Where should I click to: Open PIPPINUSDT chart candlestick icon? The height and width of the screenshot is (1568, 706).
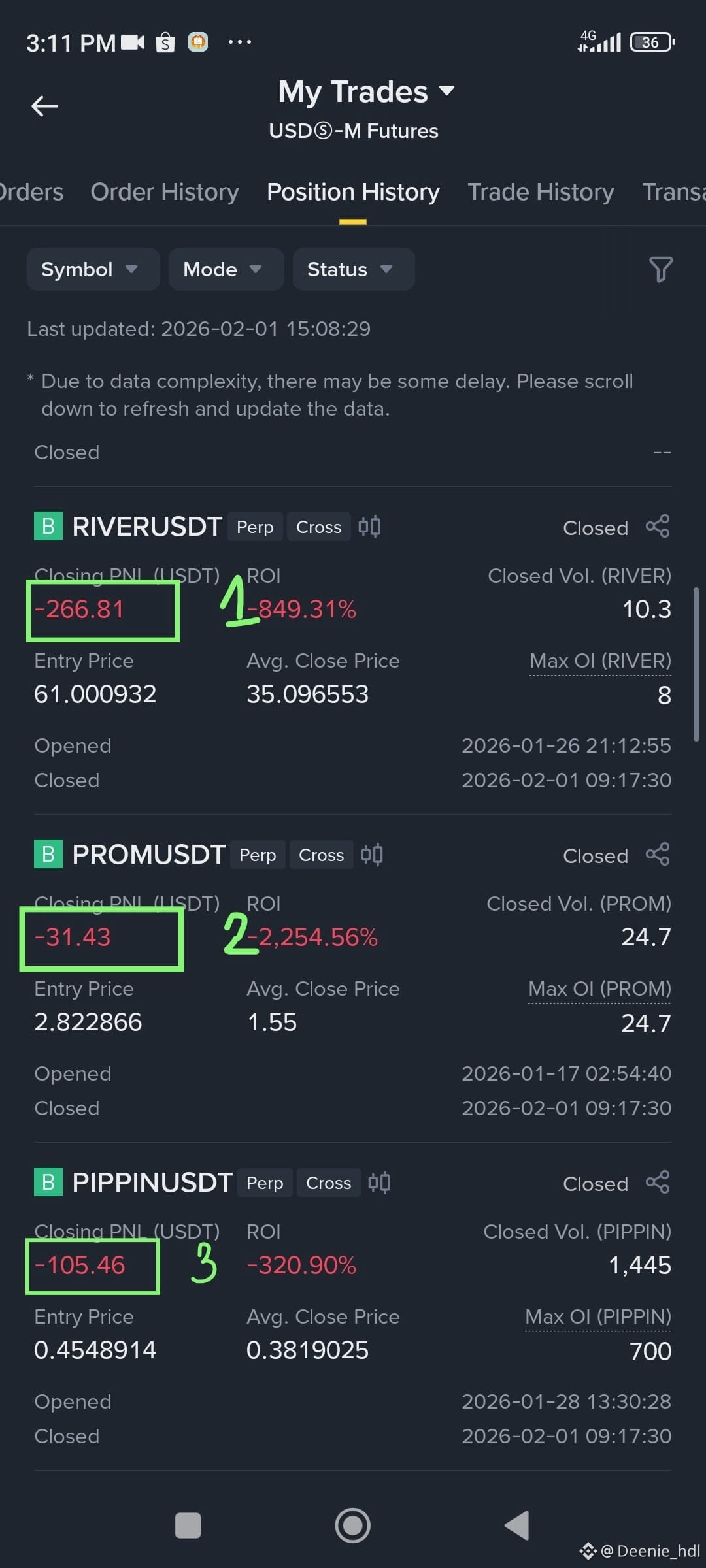[379, 1183]
